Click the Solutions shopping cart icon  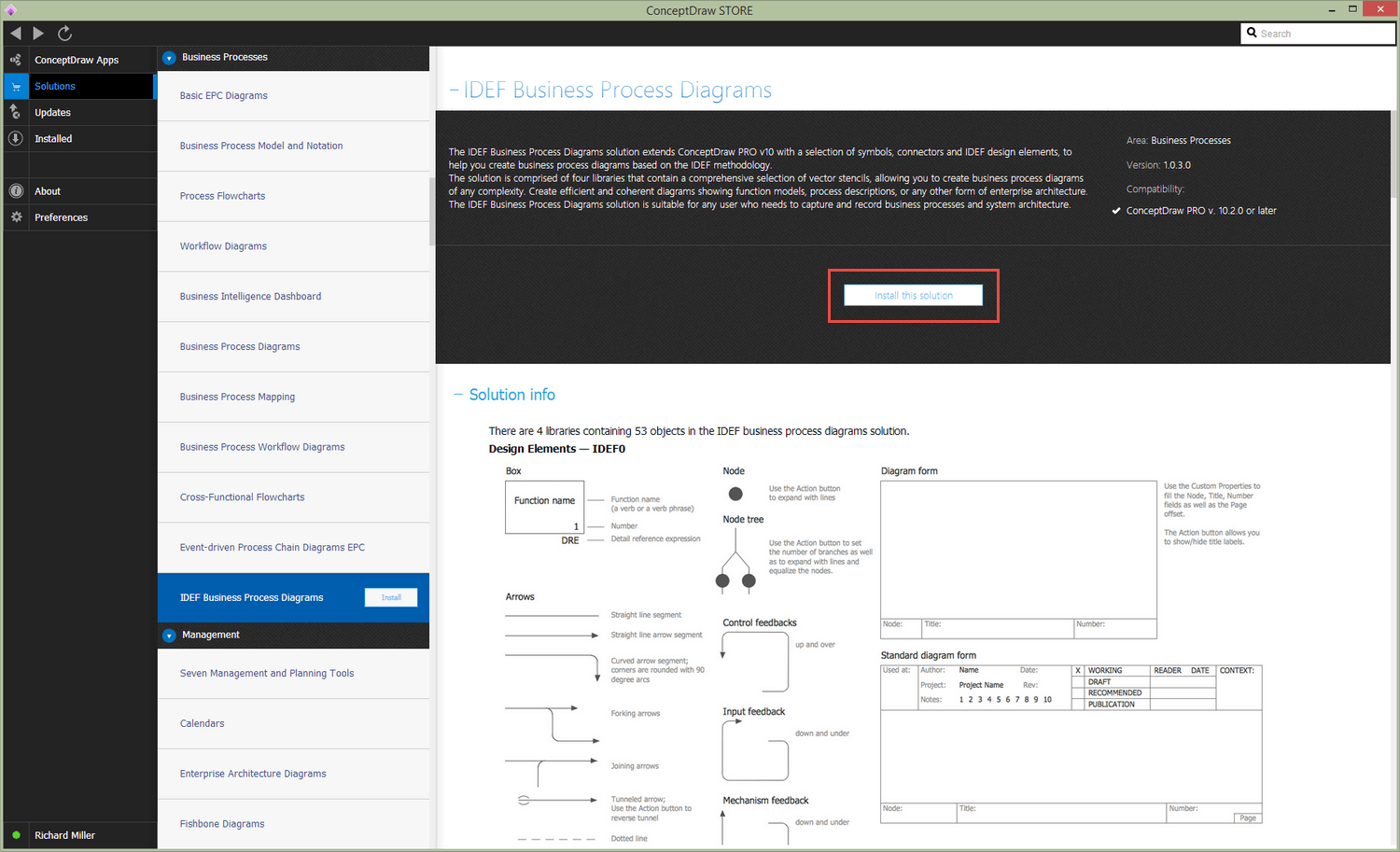point(16,86)
